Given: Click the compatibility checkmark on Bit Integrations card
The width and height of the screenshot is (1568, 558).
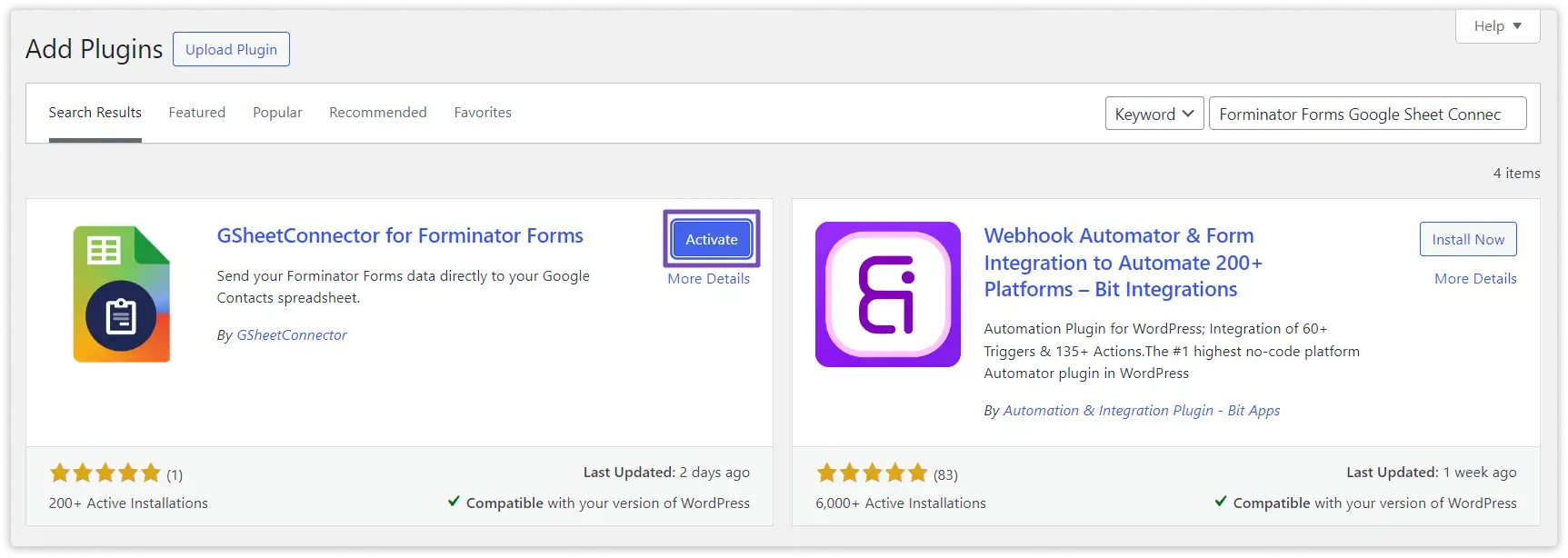Looking at the screenshot, I should (x=1221, y=502).
